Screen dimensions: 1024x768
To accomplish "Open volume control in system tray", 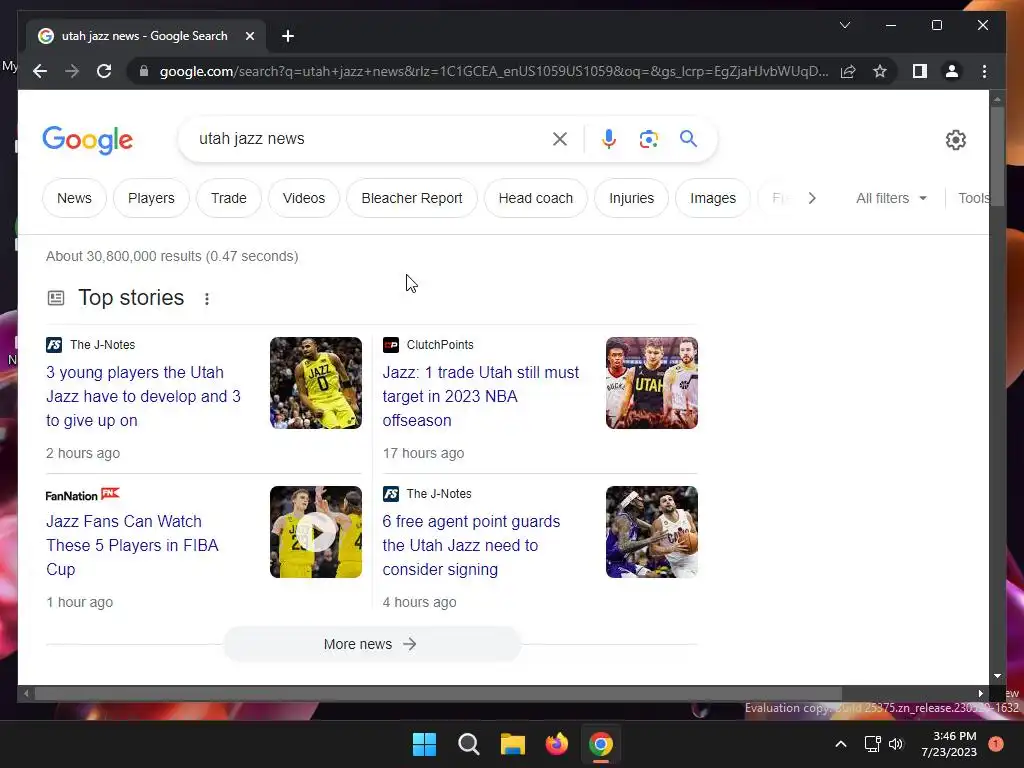I will coord(896,744).
